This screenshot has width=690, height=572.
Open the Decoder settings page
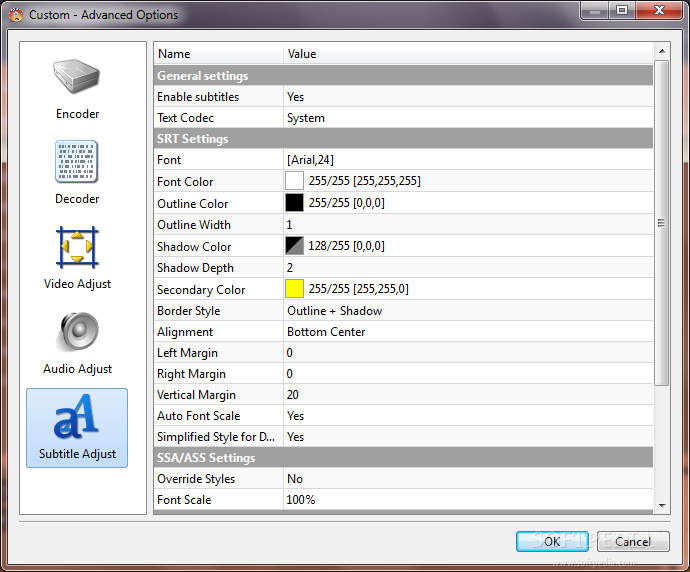pos(77,173)
